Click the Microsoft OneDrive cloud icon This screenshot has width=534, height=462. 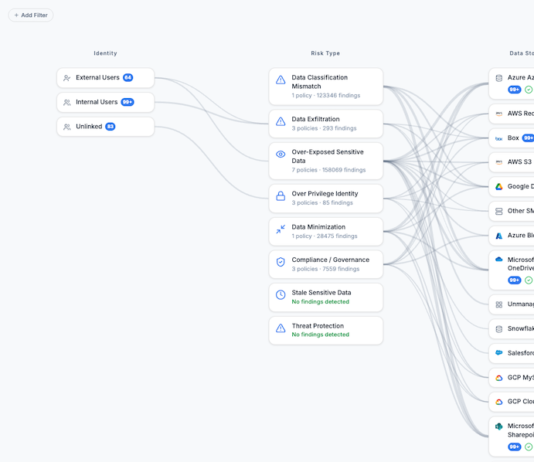point(499,259)
